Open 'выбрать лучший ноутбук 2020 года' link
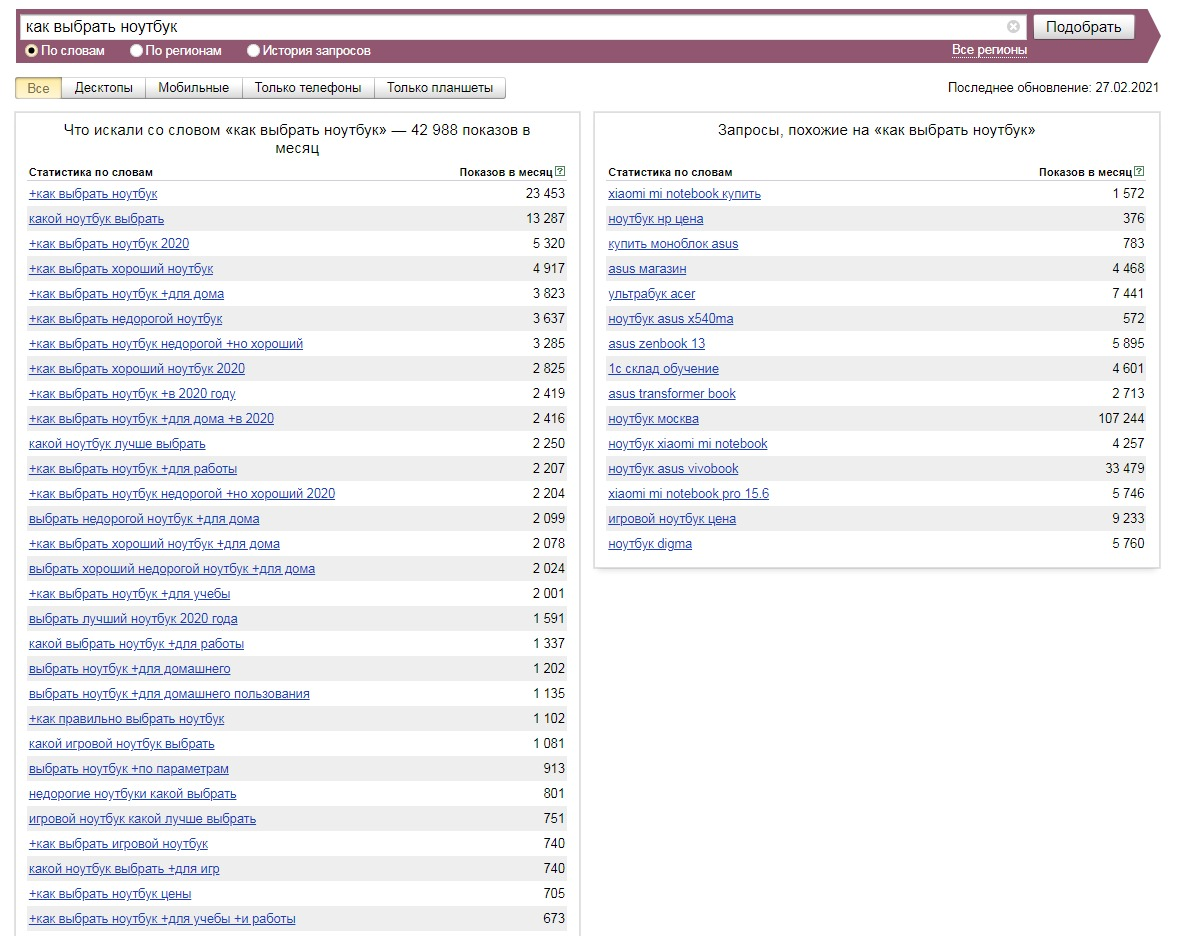Viewport: 1178px width, 936px height. (133, 619)
